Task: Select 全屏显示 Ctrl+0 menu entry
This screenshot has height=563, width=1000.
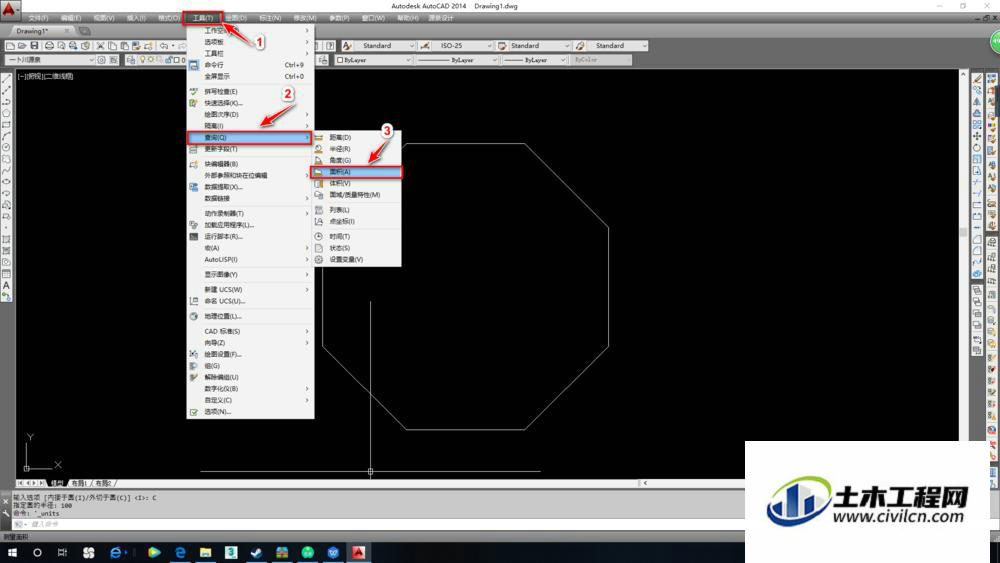Action: point(250,77)
